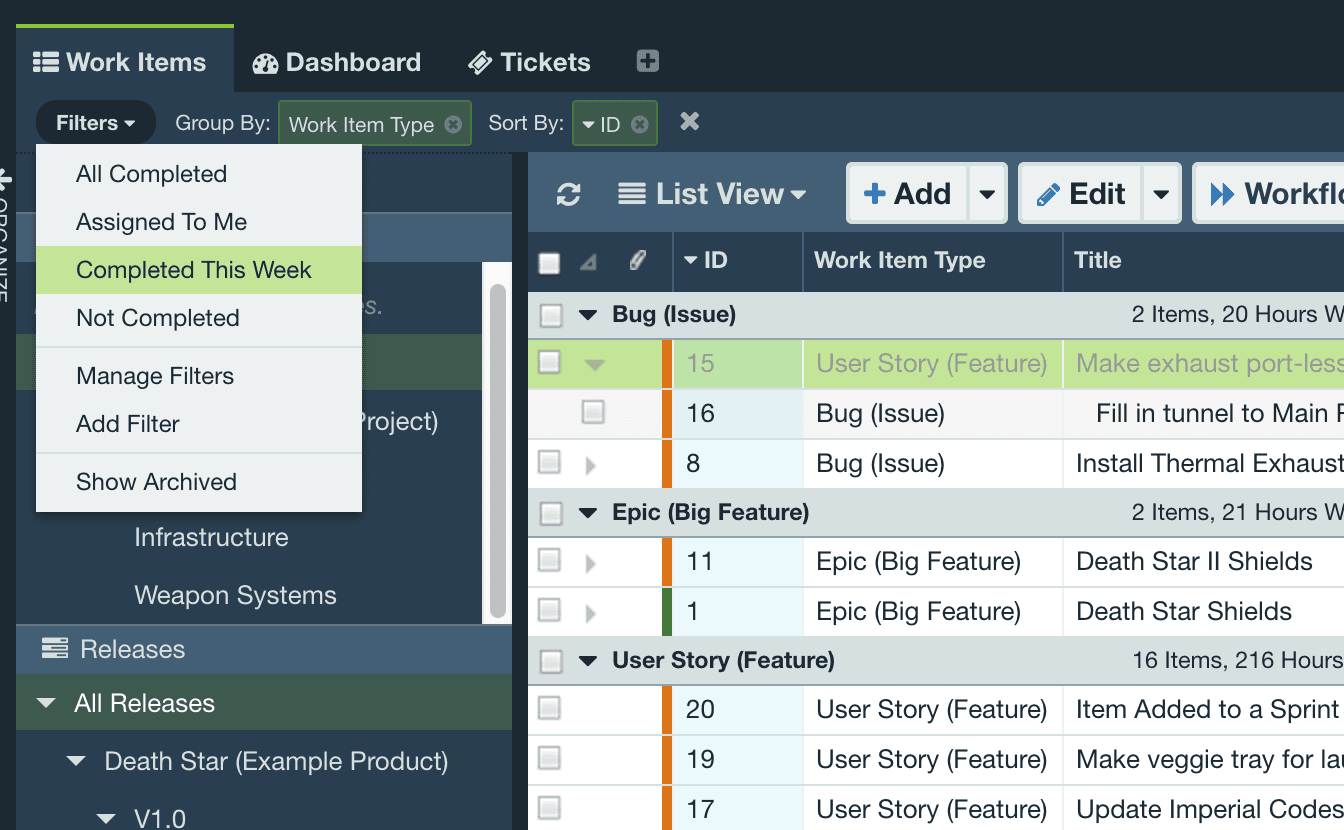Screen dimensions: 1344x830
Task: Select Manage Filters from menu
Action: click(x=155, y=376)
